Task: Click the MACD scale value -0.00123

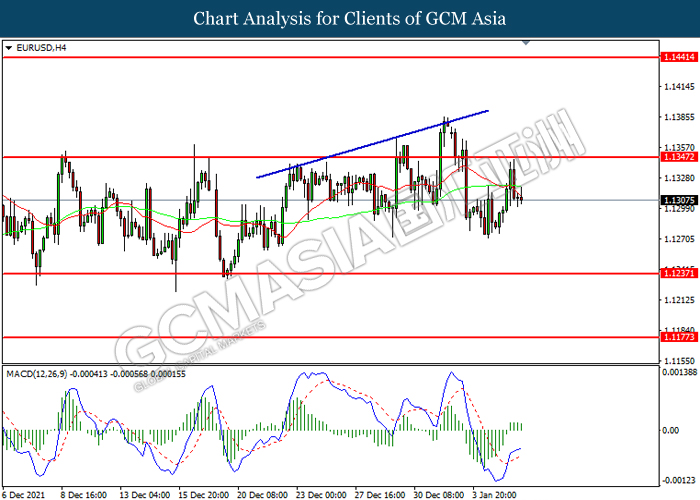Action: (679, 481)
